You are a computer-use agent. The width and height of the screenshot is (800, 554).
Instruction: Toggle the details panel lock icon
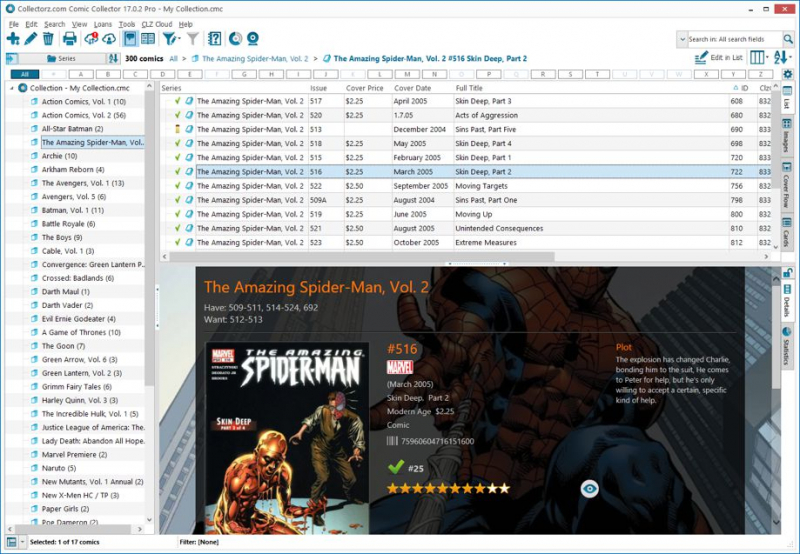(x=788, y=272)
